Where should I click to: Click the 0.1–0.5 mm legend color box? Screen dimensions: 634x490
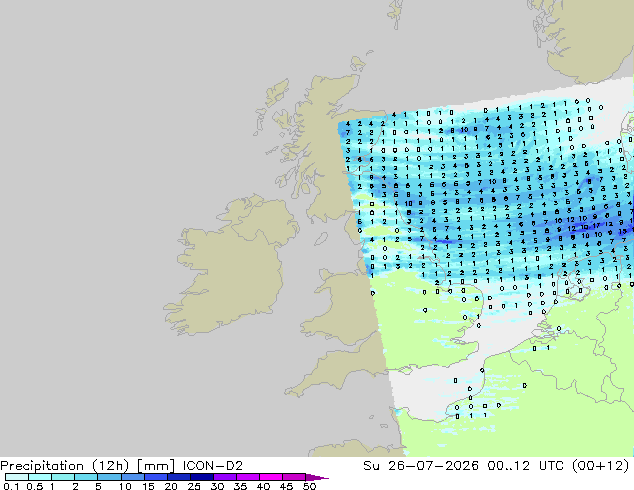pyautogui.click(x=17, y=477)
